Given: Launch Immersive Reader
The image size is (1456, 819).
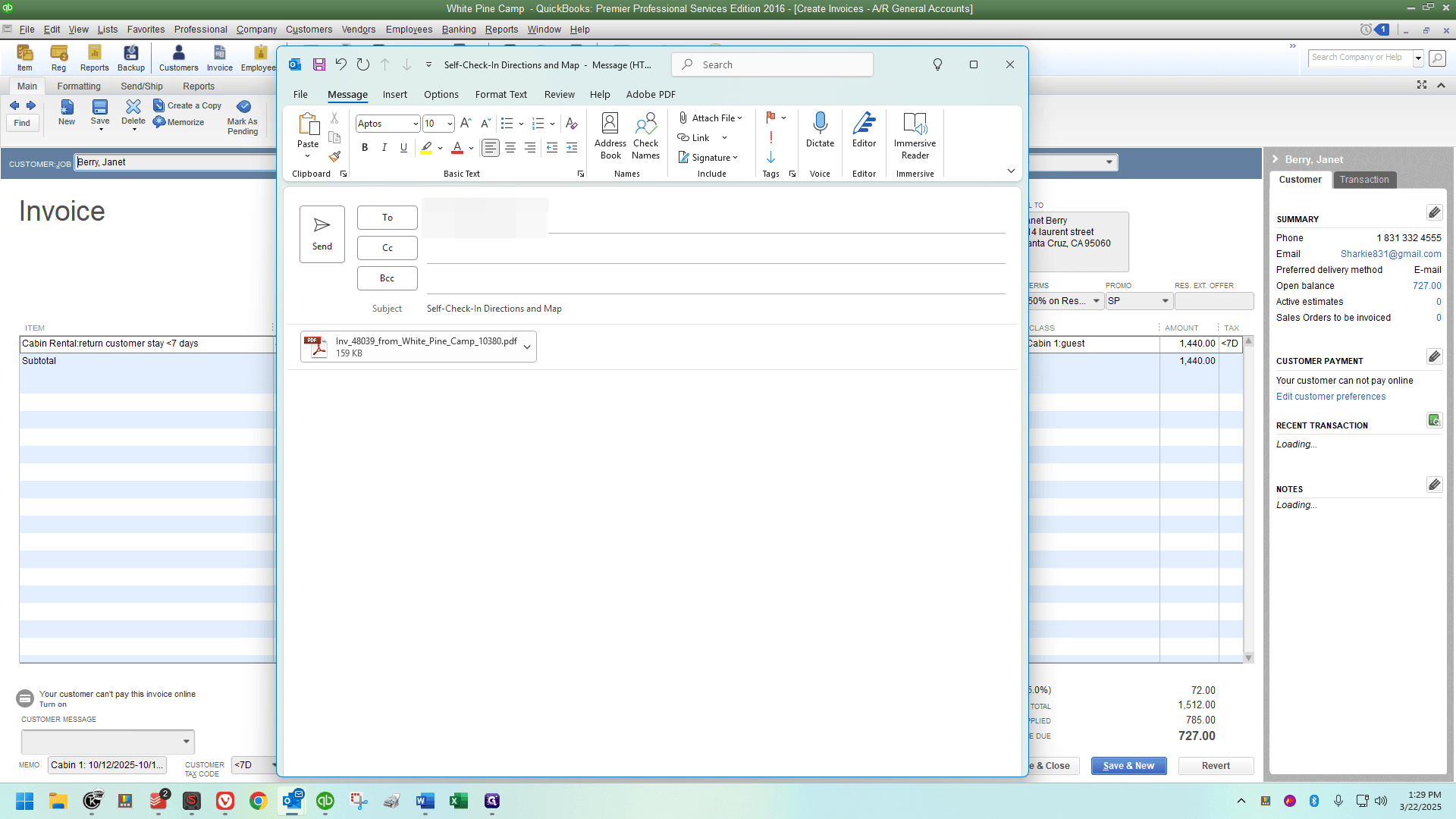Looking at the screenshot, I should [915, 136].
